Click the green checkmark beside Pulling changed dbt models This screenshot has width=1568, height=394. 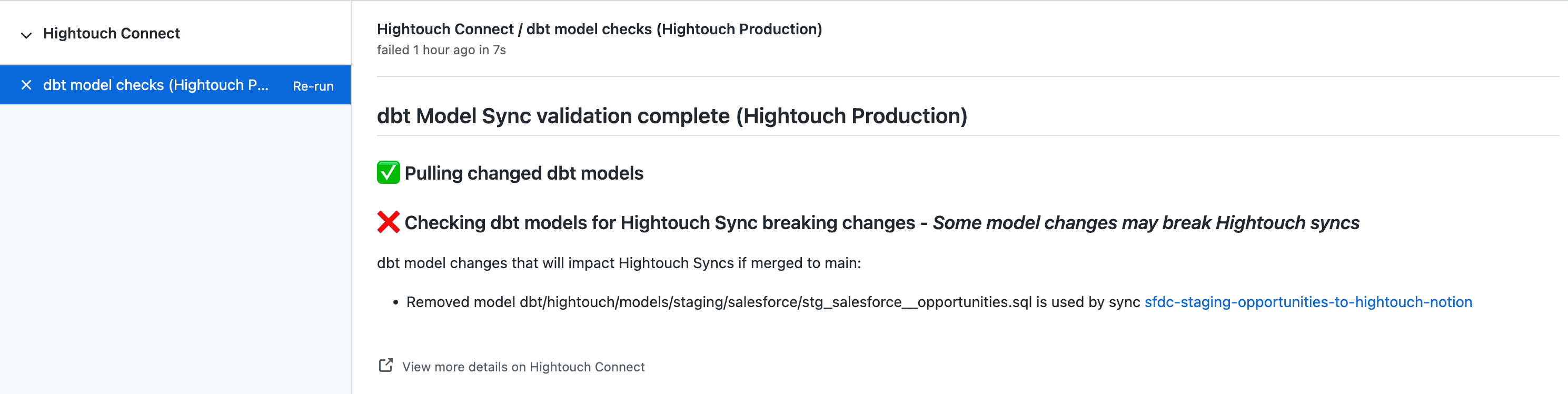tap(388, 172)
